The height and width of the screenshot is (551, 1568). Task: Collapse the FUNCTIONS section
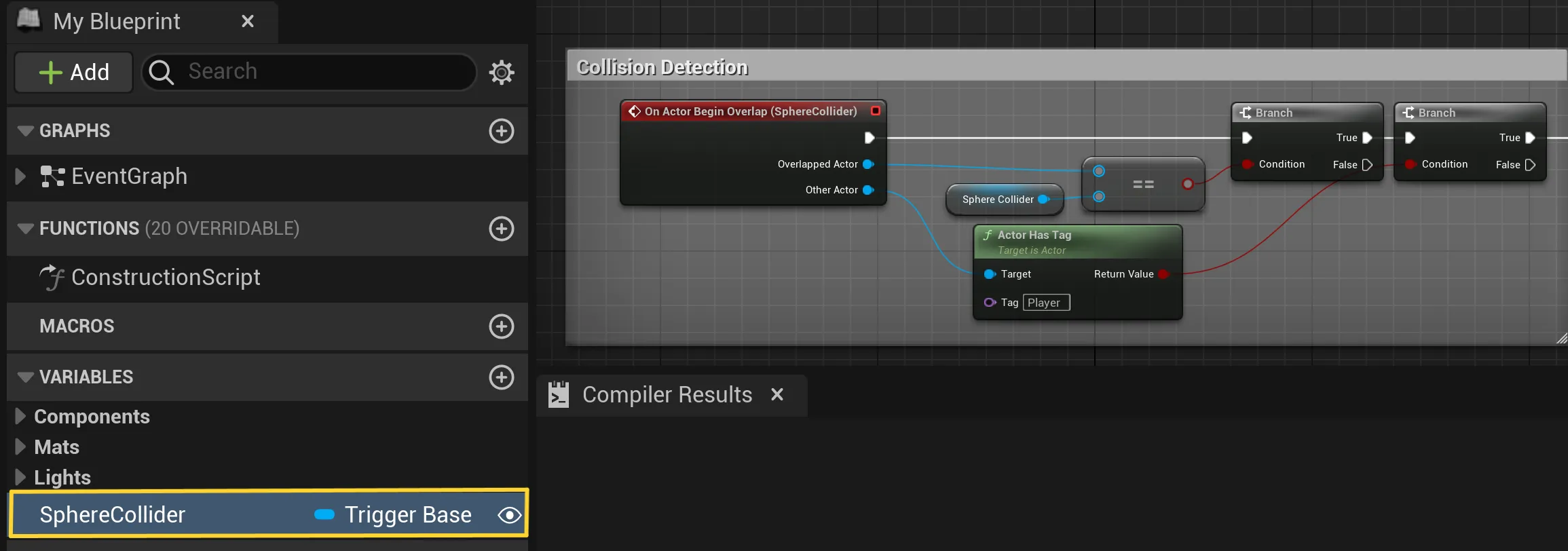point(25,228)
